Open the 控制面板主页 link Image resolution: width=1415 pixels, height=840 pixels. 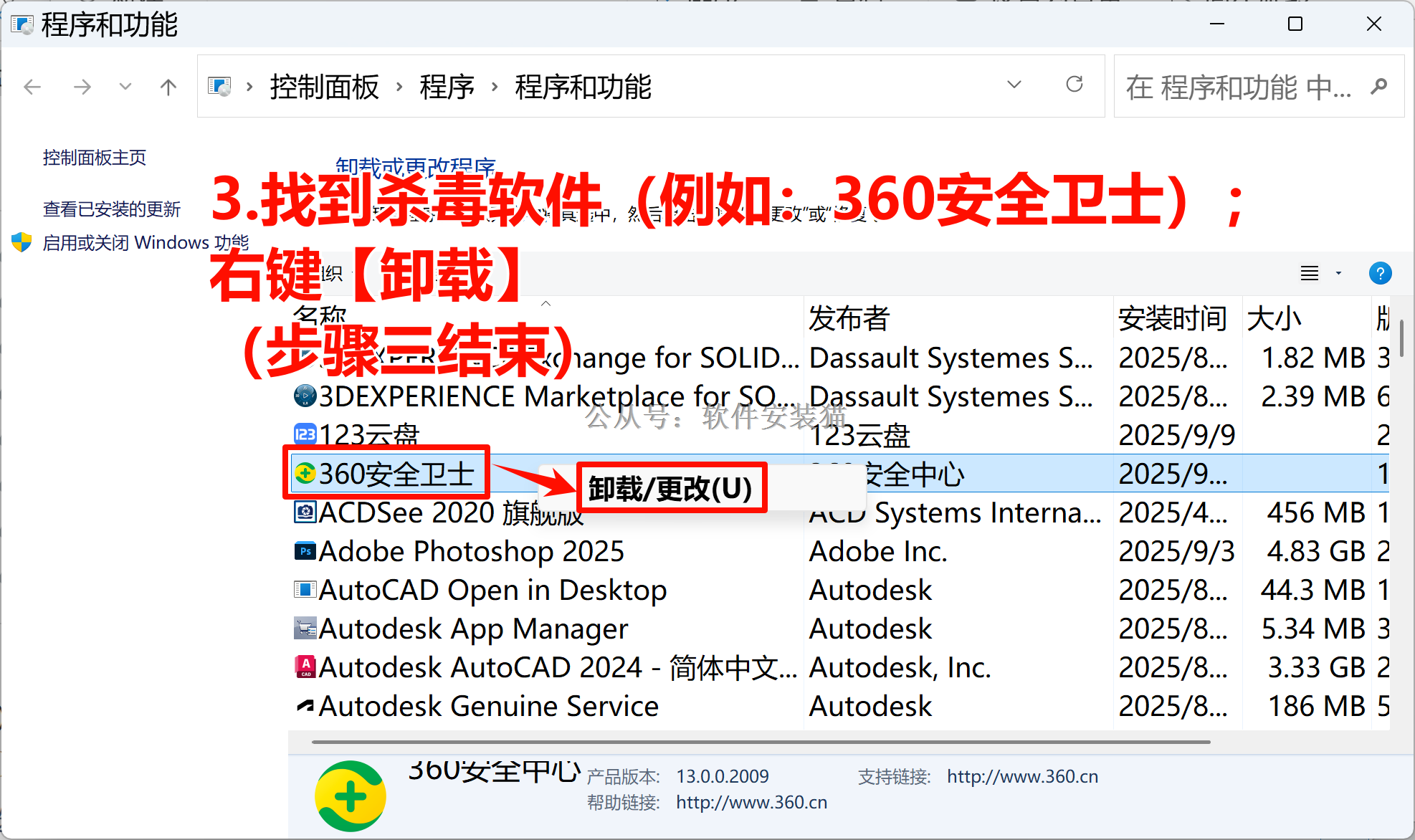point(95,158)
